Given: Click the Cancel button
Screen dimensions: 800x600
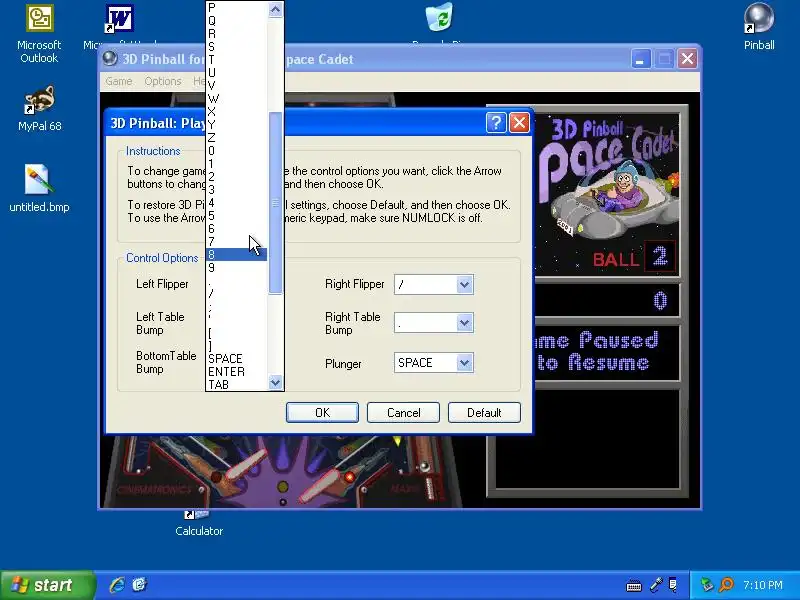Looking at the screenshot, I should click(x=403, y=412).
